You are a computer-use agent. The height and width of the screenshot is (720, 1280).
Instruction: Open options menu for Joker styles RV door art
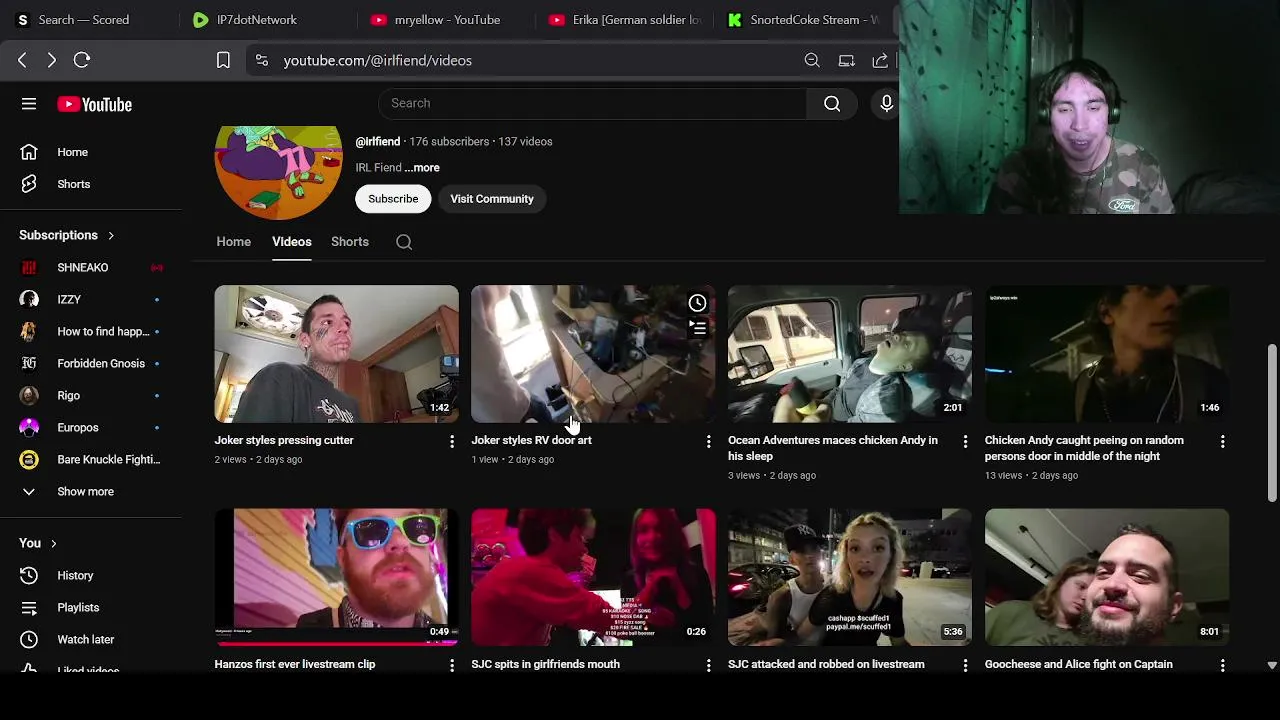tap(708, 441)
